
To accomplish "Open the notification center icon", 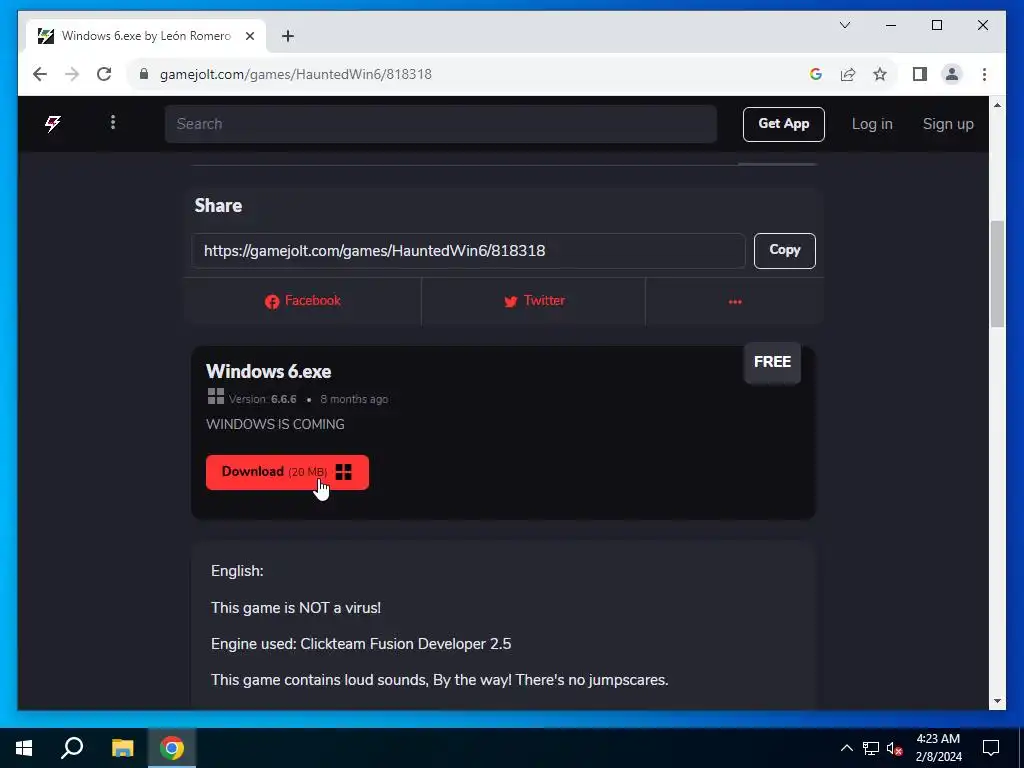I will [x=991, y=748].
